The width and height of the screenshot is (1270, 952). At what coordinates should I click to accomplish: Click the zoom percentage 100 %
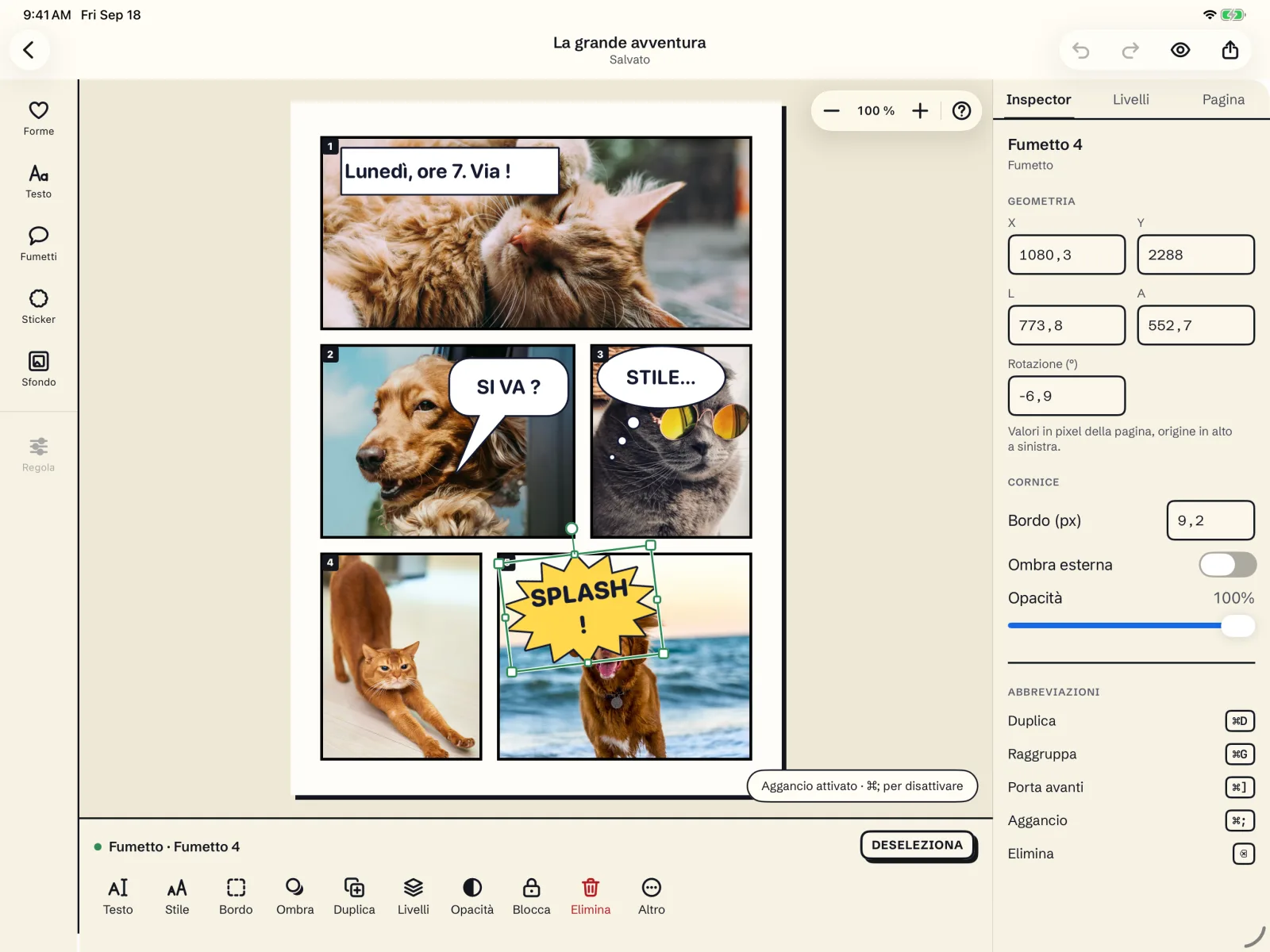tap(876, 111)
